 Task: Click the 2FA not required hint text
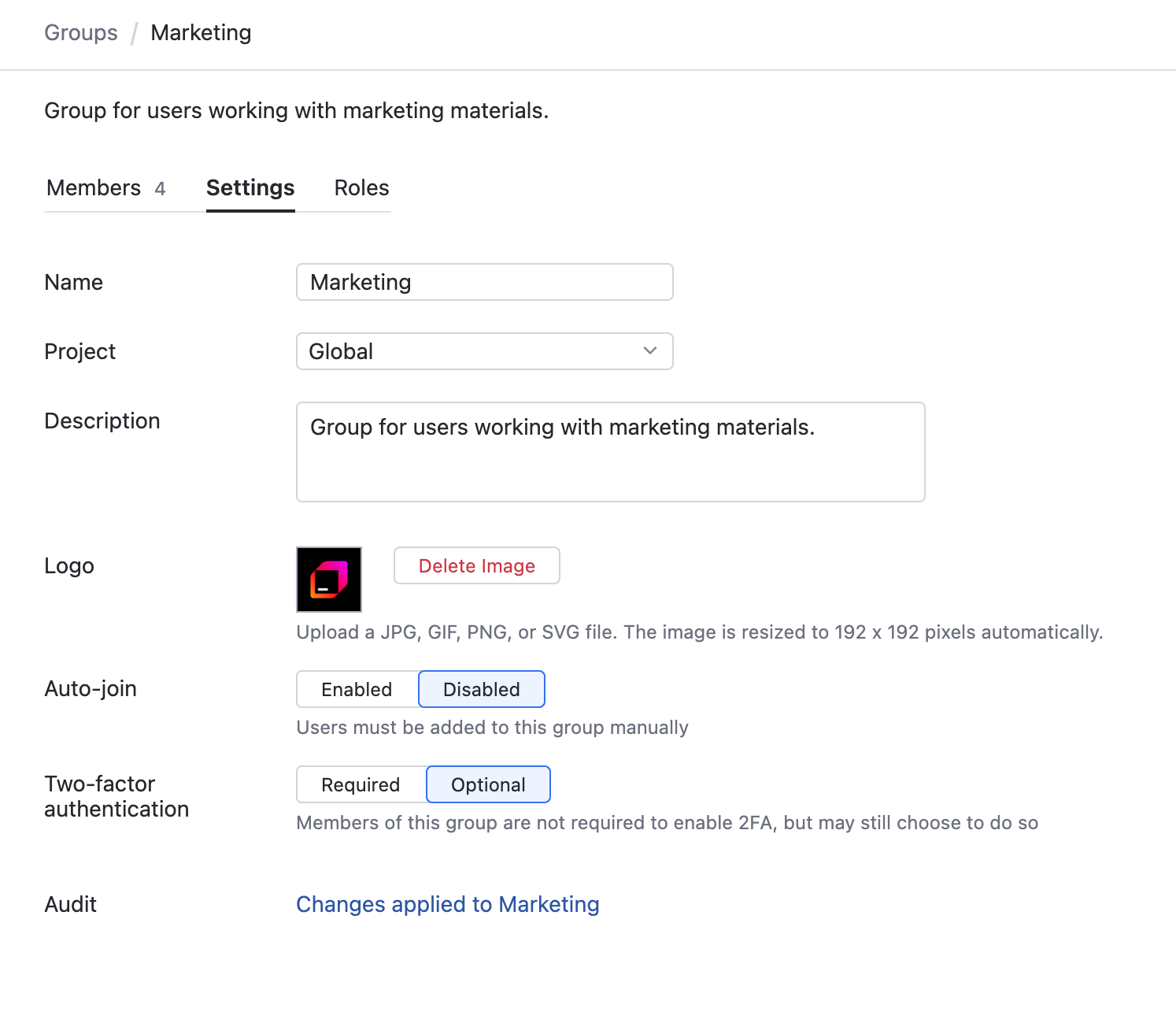[668, 823]
